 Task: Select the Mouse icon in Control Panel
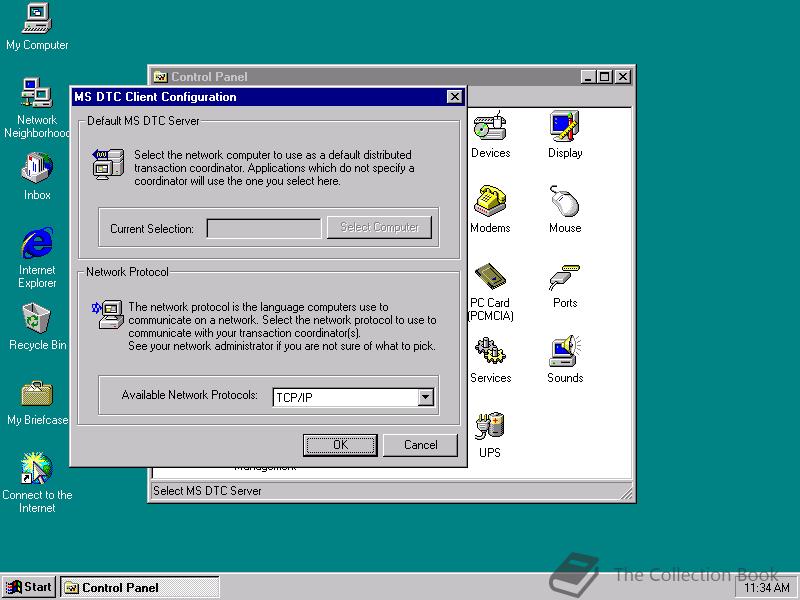(565, 209)
